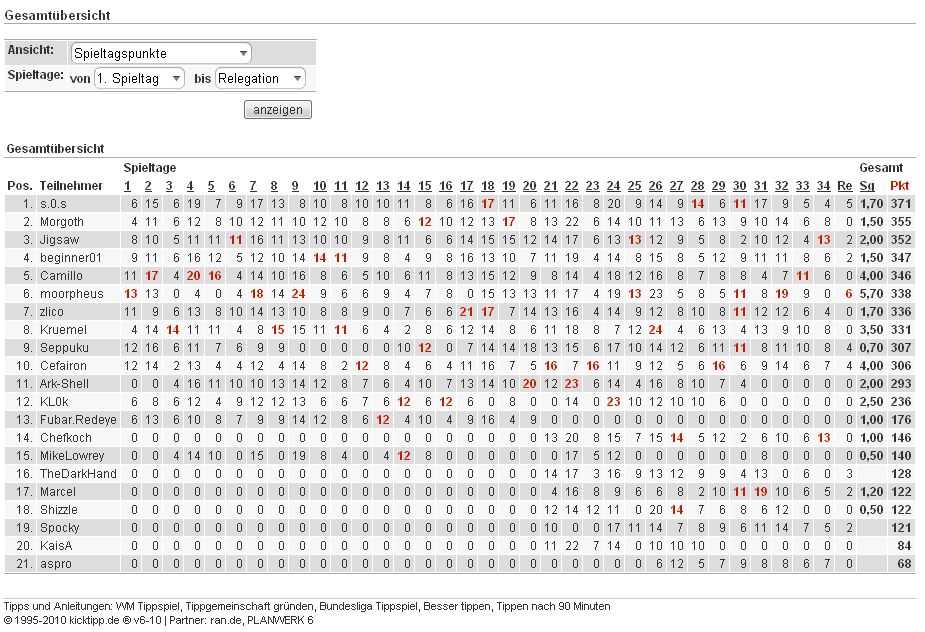Select participant Kruemel
The height and width of the screenshot is (632, 925).
[63, 330]
